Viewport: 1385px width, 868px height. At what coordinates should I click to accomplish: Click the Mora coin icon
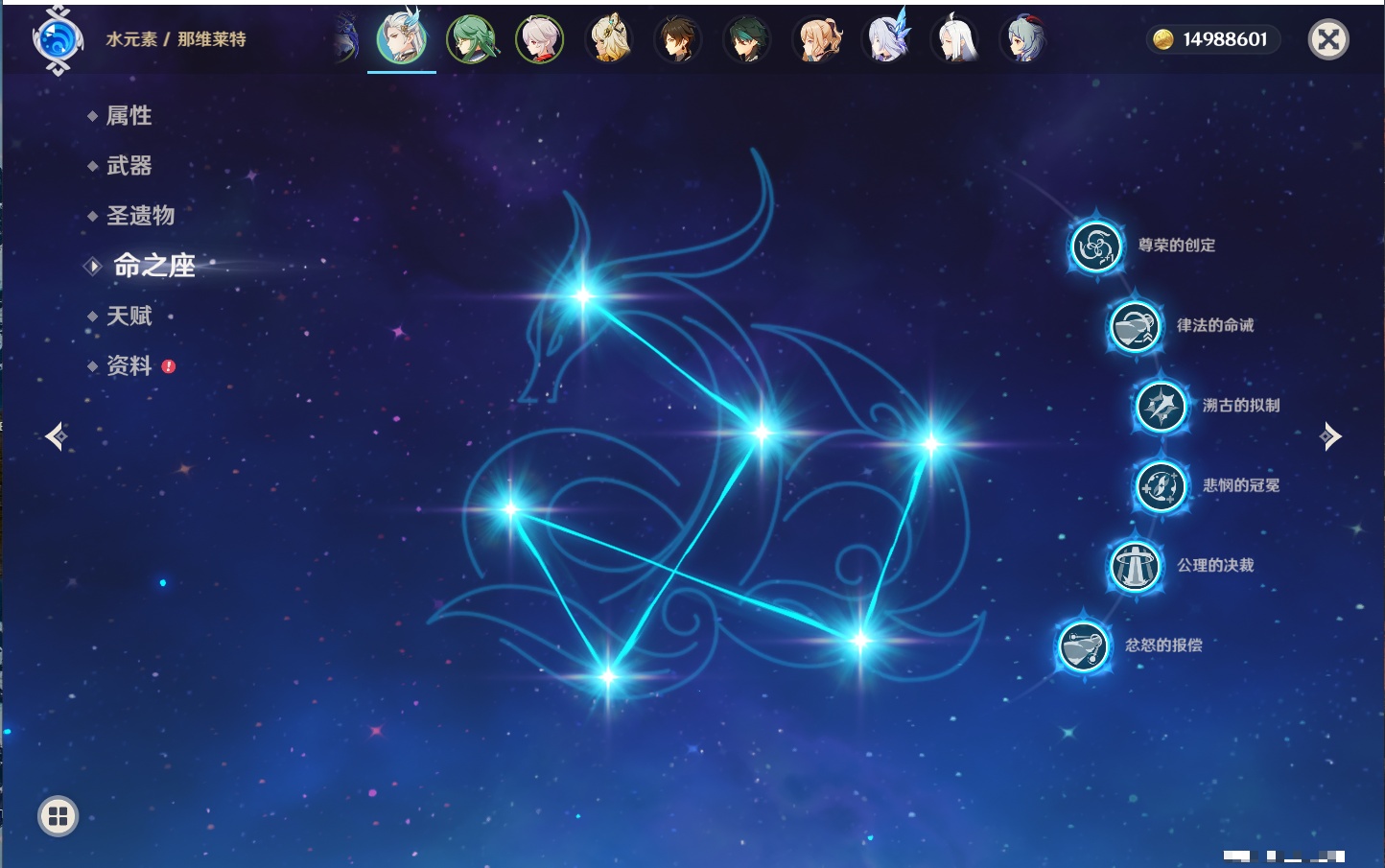1162,39
